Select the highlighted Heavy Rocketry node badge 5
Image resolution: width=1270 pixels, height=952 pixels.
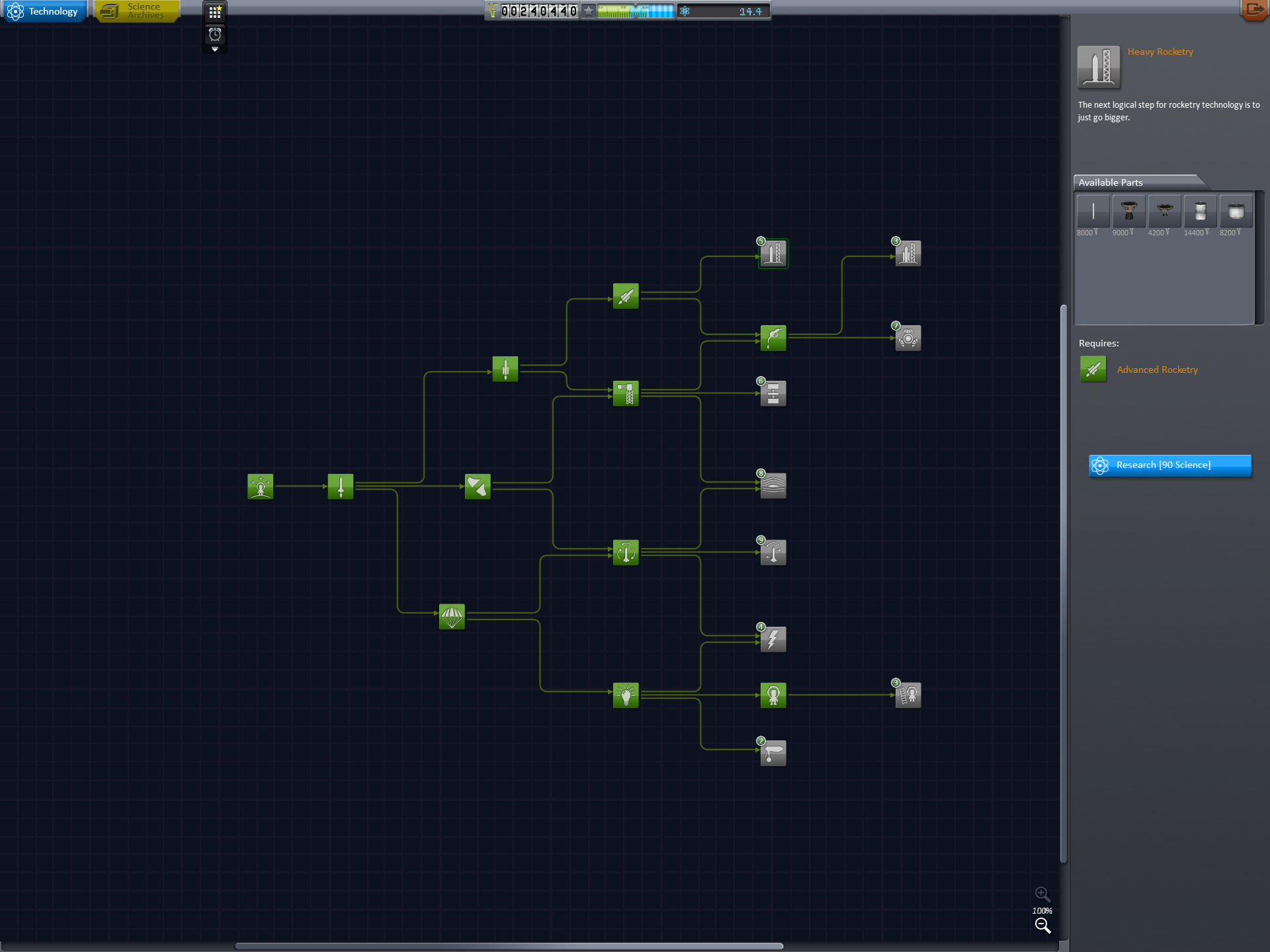click(x=773, y=254)
